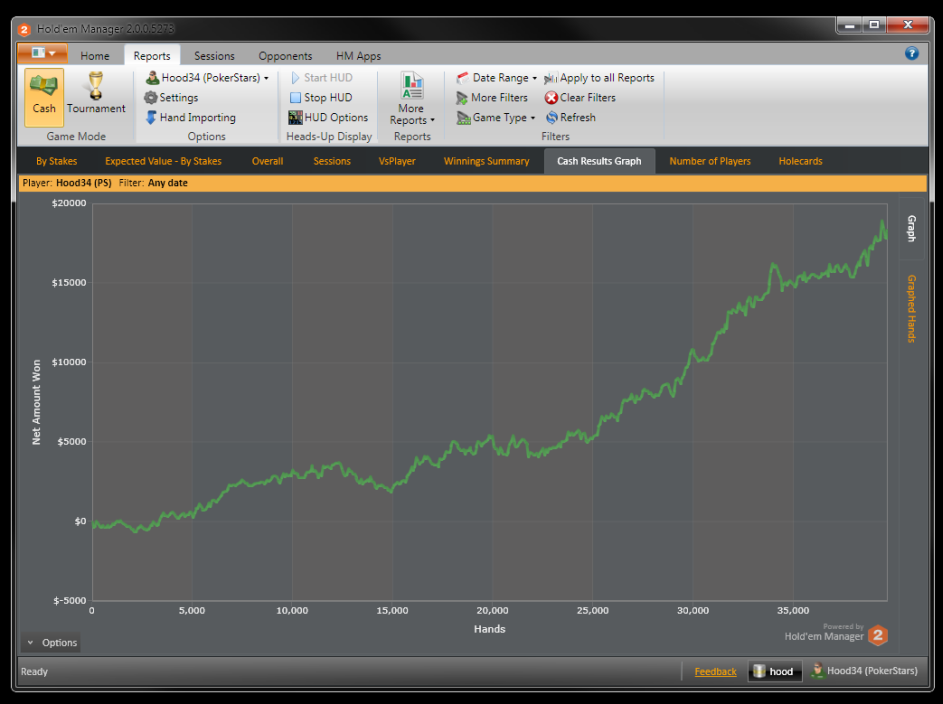The image size is (943, 704).
Task: Open Hand Importing option
Action: 191,117
